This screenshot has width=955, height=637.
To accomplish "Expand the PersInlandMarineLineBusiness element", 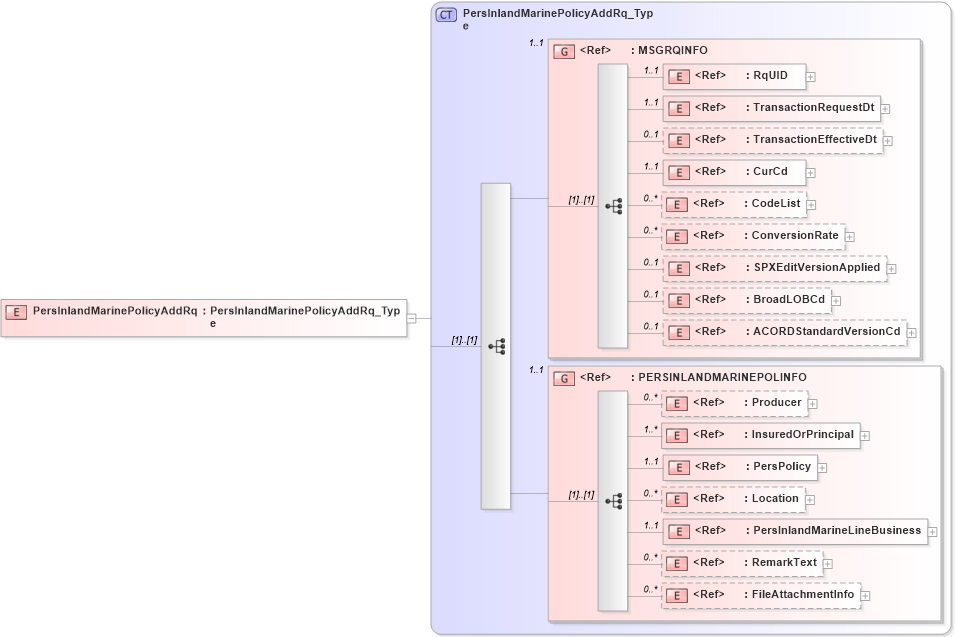I will pos(930,531).
